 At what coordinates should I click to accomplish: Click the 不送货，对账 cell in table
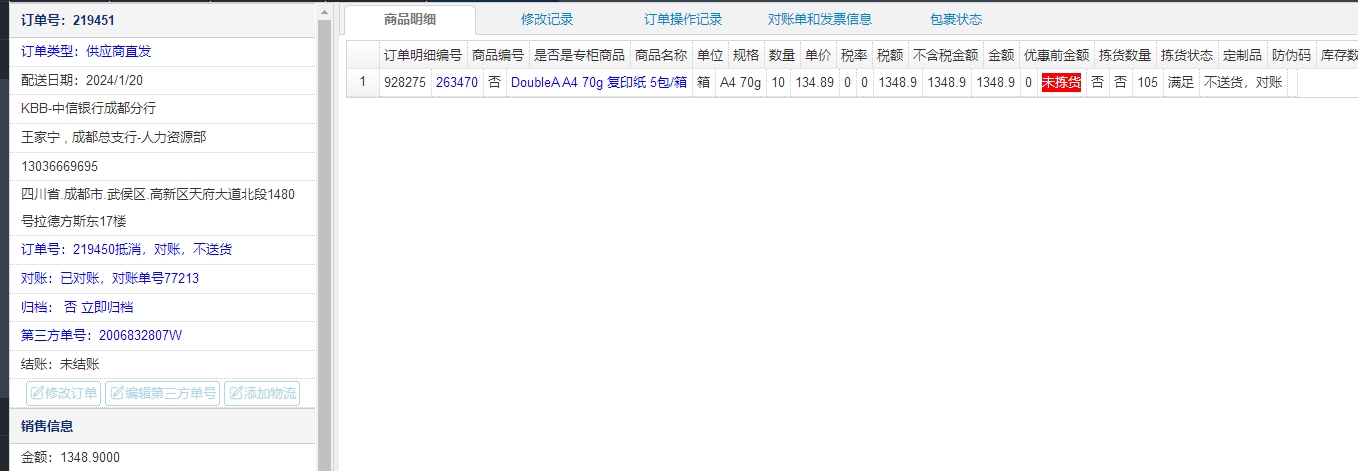pyautogui.click(x=1242, y=83)
